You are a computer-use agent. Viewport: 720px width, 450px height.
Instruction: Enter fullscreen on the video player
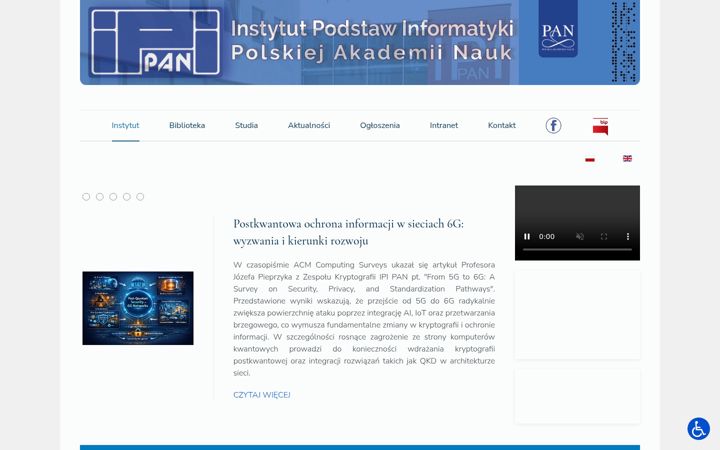coord(604,236)
